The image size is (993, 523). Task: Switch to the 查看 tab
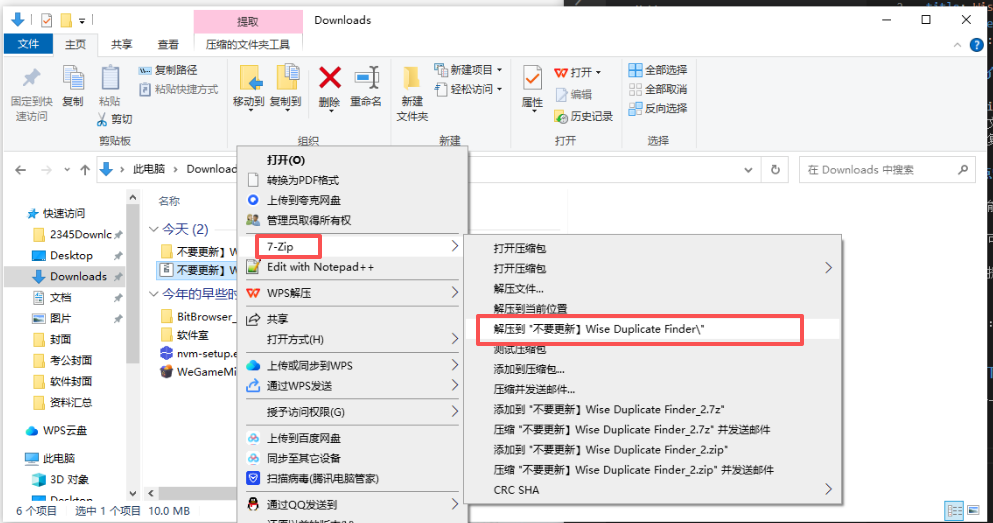coord(168,44)
